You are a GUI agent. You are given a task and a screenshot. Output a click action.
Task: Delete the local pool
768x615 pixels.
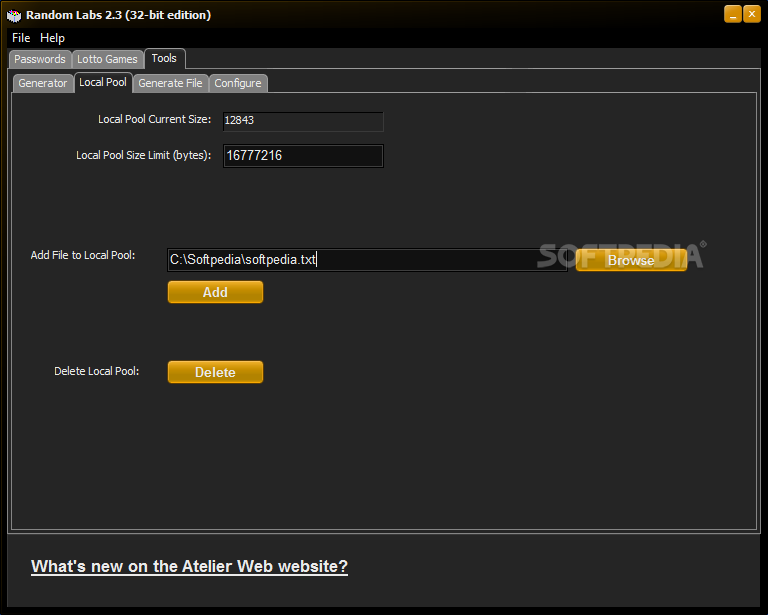(216, 372)
